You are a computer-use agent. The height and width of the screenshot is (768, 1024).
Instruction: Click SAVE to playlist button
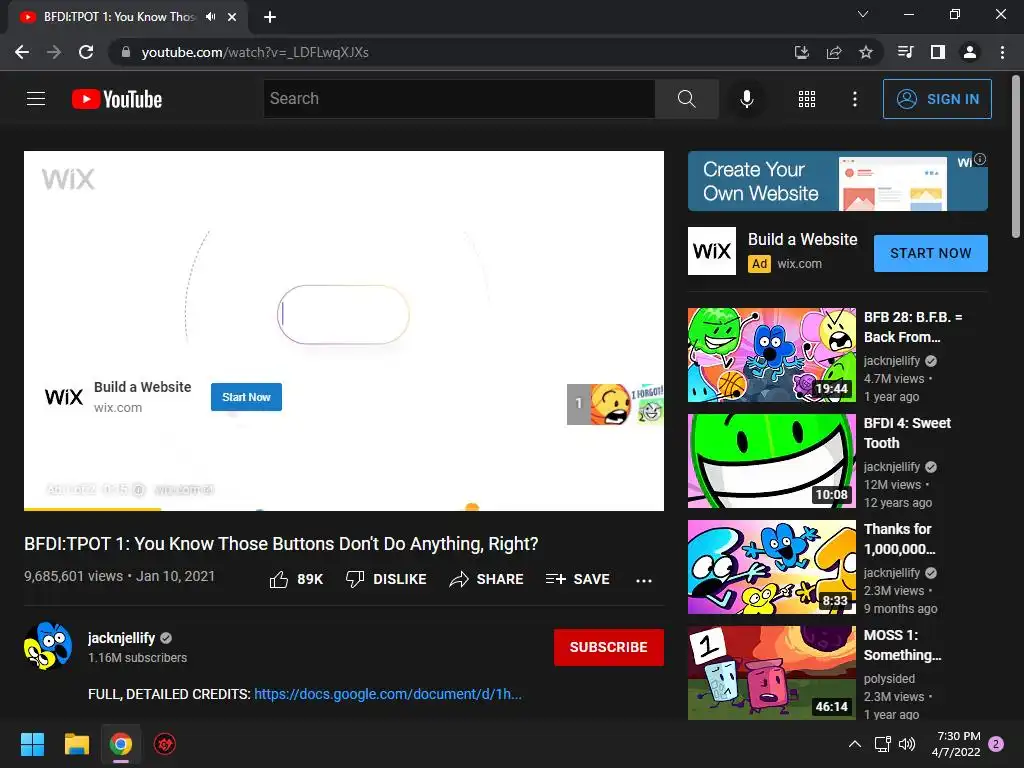[578, 579]
